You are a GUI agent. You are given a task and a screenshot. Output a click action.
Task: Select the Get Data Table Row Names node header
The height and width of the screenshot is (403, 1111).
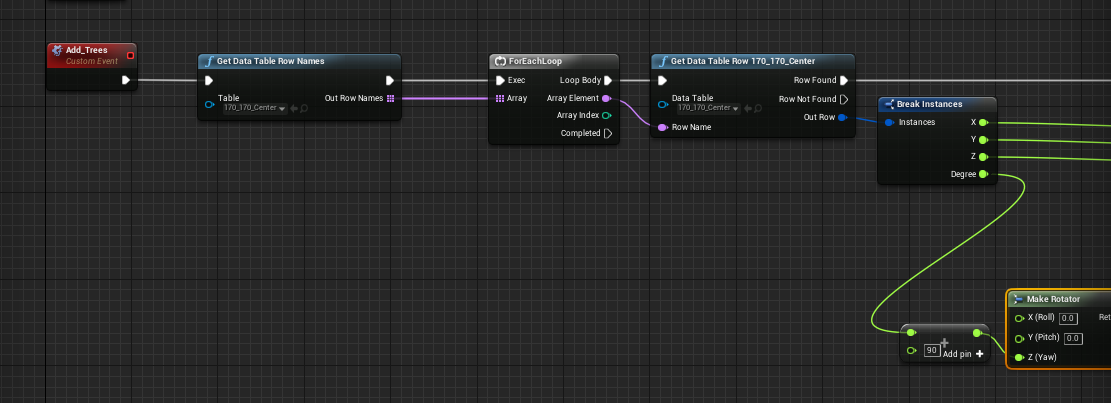point(299,61)
